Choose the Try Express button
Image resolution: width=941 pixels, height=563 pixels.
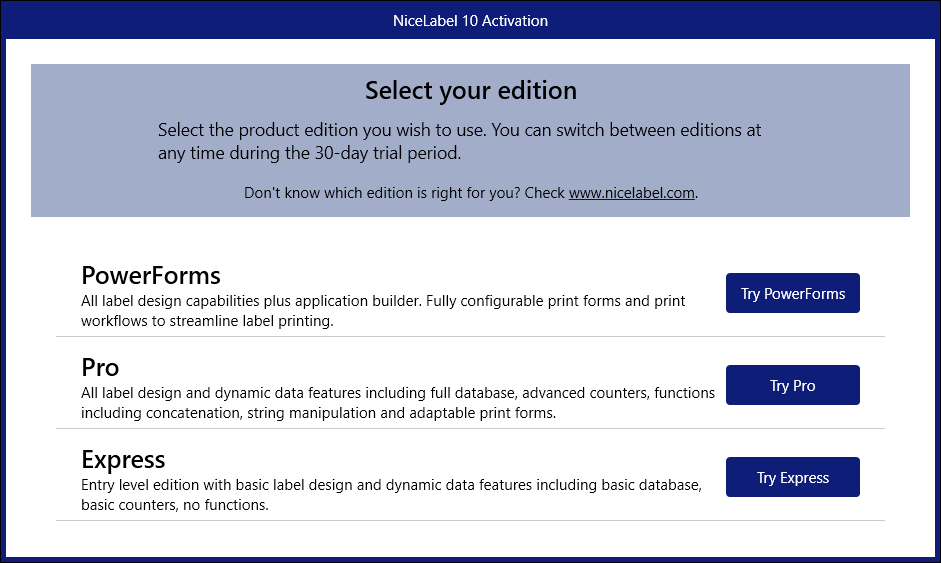[x=792, y=477]
